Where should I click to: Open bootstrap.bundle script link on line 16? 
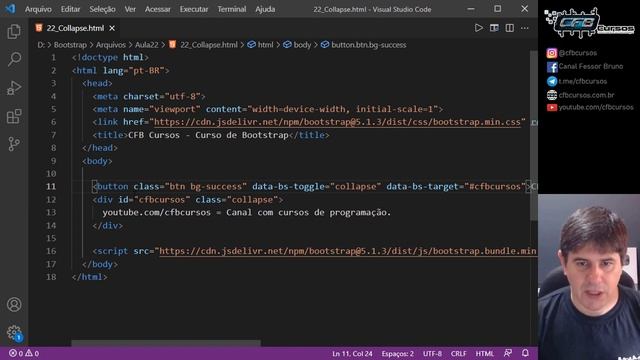pyautogui.click(x=348, y=251)
